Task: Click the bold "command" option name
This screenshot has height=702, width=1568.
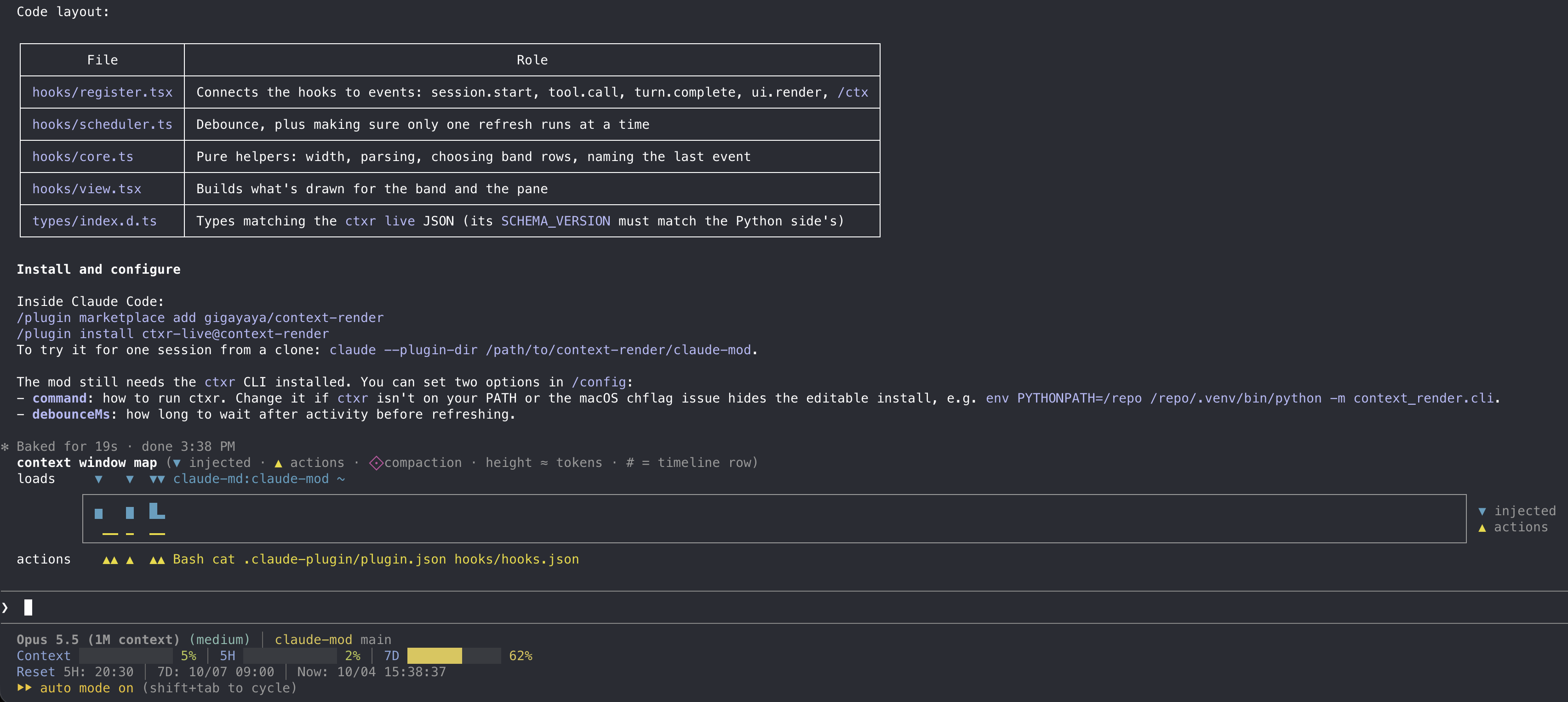Action: (x=60, y=399)
